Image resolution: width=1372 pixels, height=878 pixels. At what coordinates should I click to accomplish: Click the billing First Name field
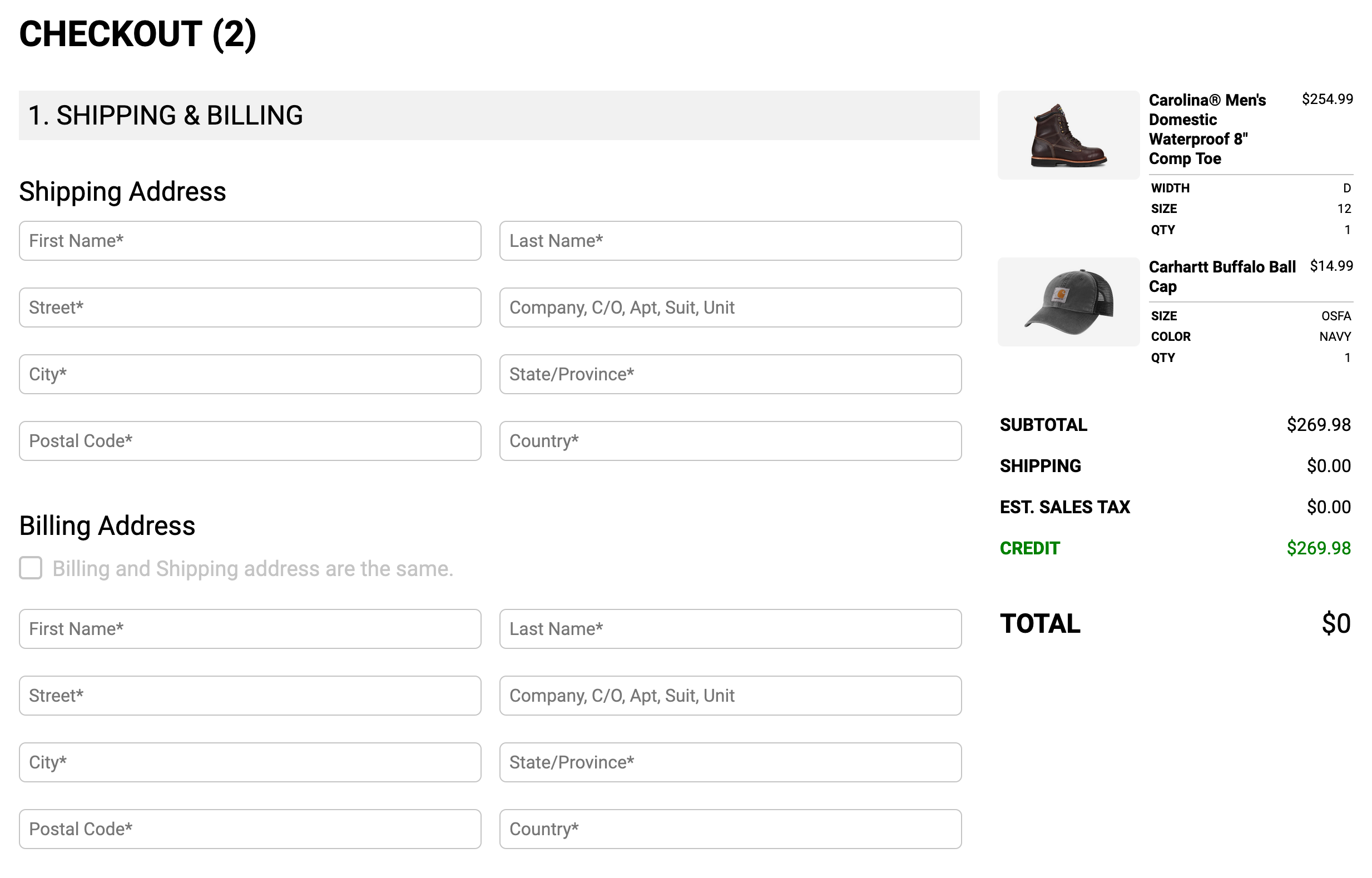tap(250, 629)
